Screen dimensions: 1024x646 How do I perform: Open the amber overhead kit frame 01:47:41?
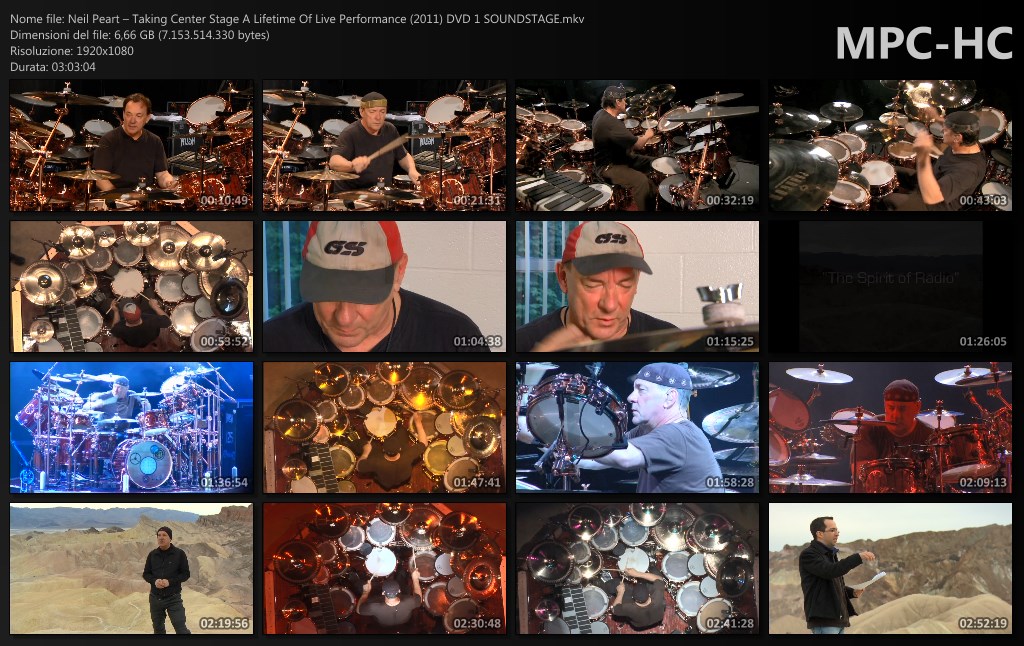click(384, 428)
